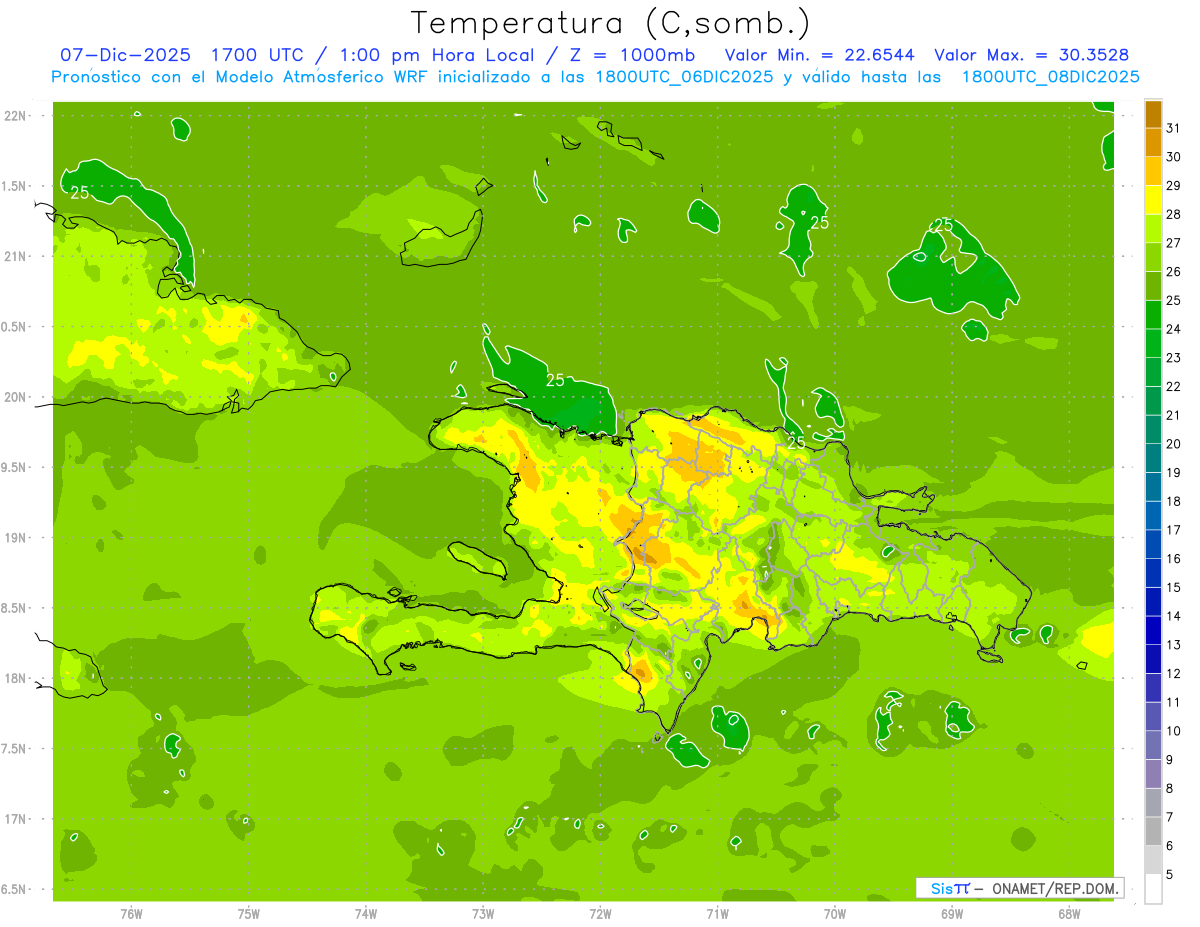Screen dimensions: 1200x927
Task: Click the "69W" longitude label
Action: tap(952, 914)
